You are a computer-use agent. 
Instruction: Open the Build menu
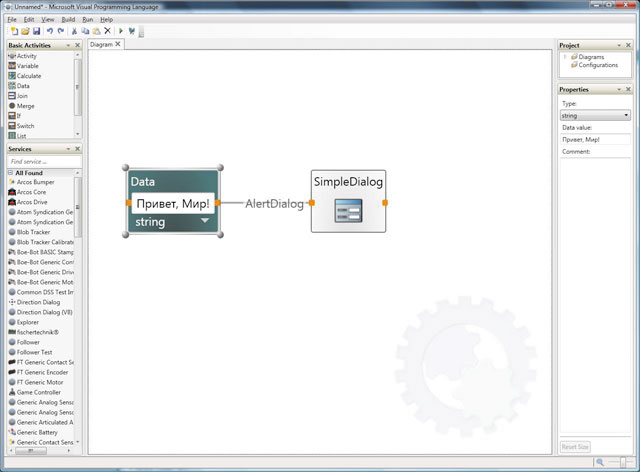pos(68,19)
